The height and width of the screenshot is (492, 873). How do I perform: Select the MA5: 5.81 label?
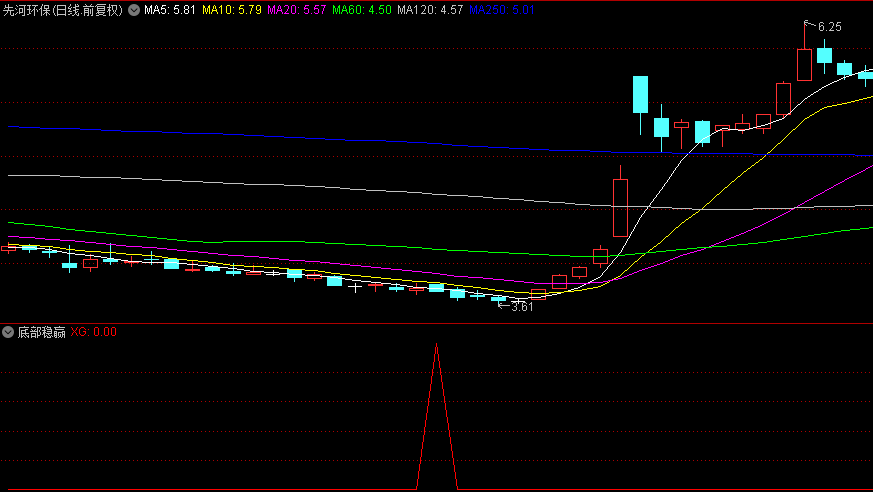pos(170,10)
